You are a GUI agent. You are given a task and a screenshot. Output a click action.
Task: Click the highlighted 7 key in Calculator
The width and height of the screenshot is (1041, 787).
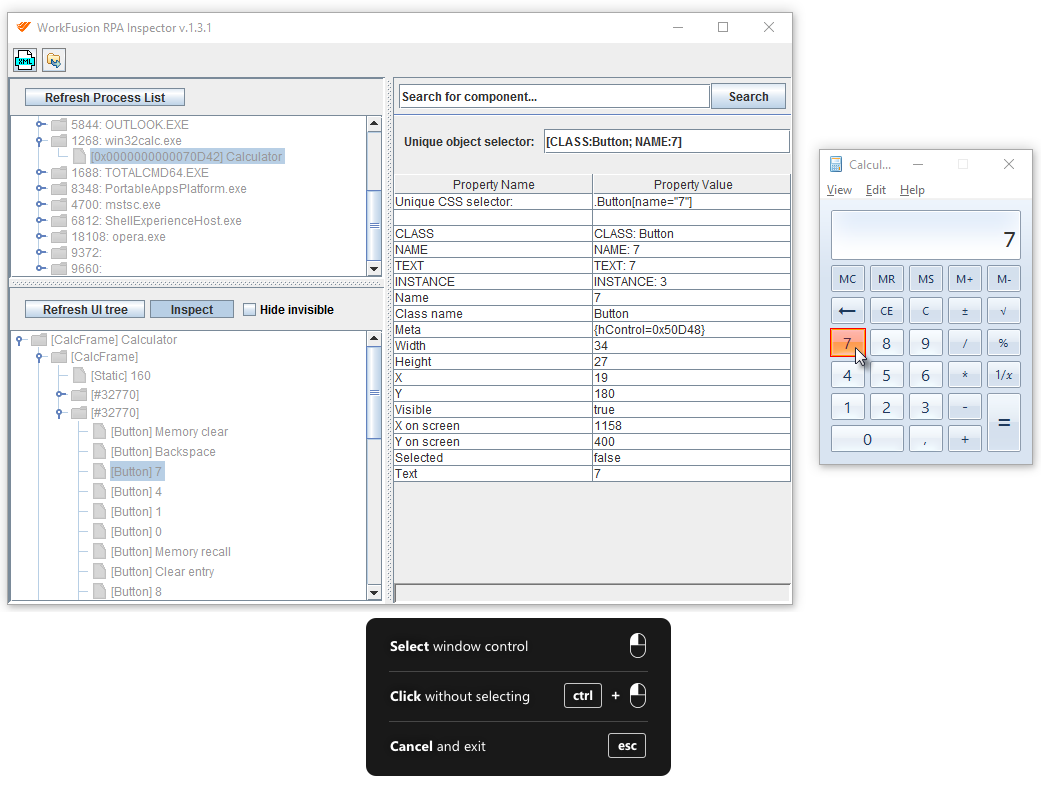click(x=848, y=343)
